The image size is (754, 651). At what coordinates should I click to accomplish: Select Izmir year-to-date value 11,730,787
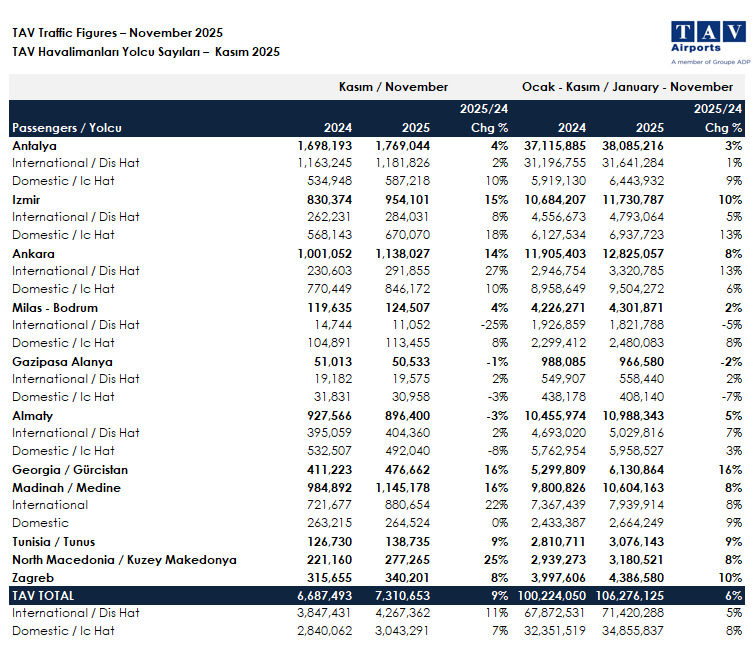[633, 200]
